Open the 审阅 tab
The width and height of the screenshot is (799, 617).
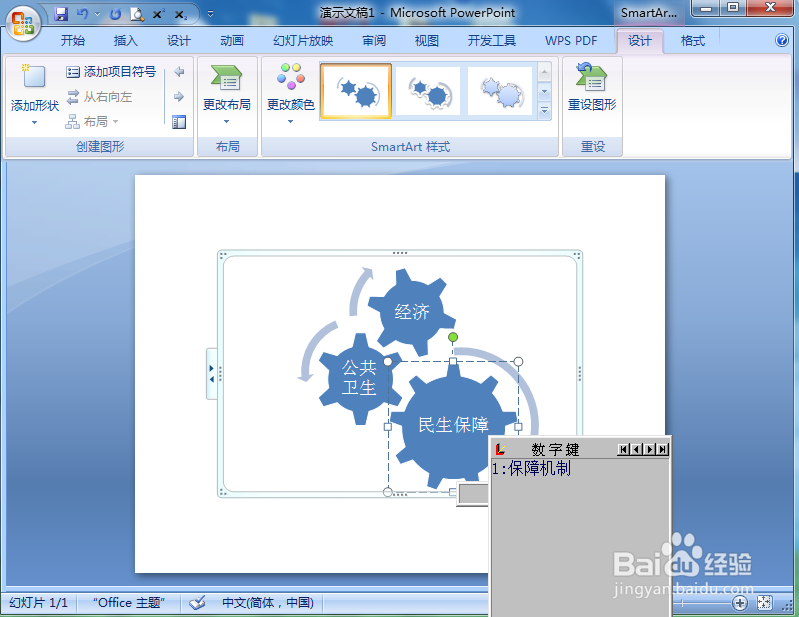[x=374, y=41]
